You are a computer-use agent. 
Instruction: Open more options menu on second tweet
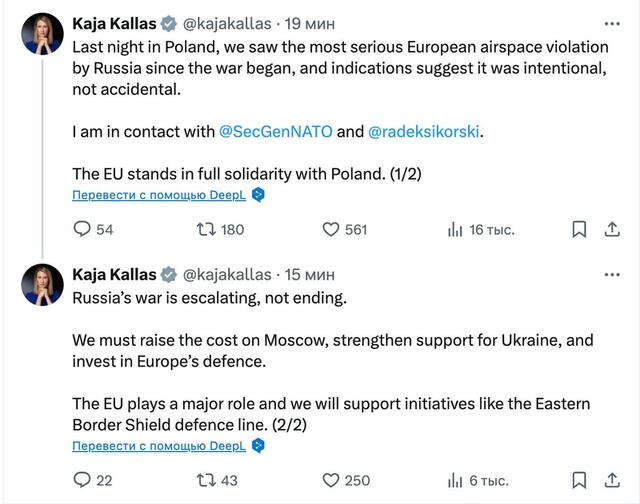point(611,274)
